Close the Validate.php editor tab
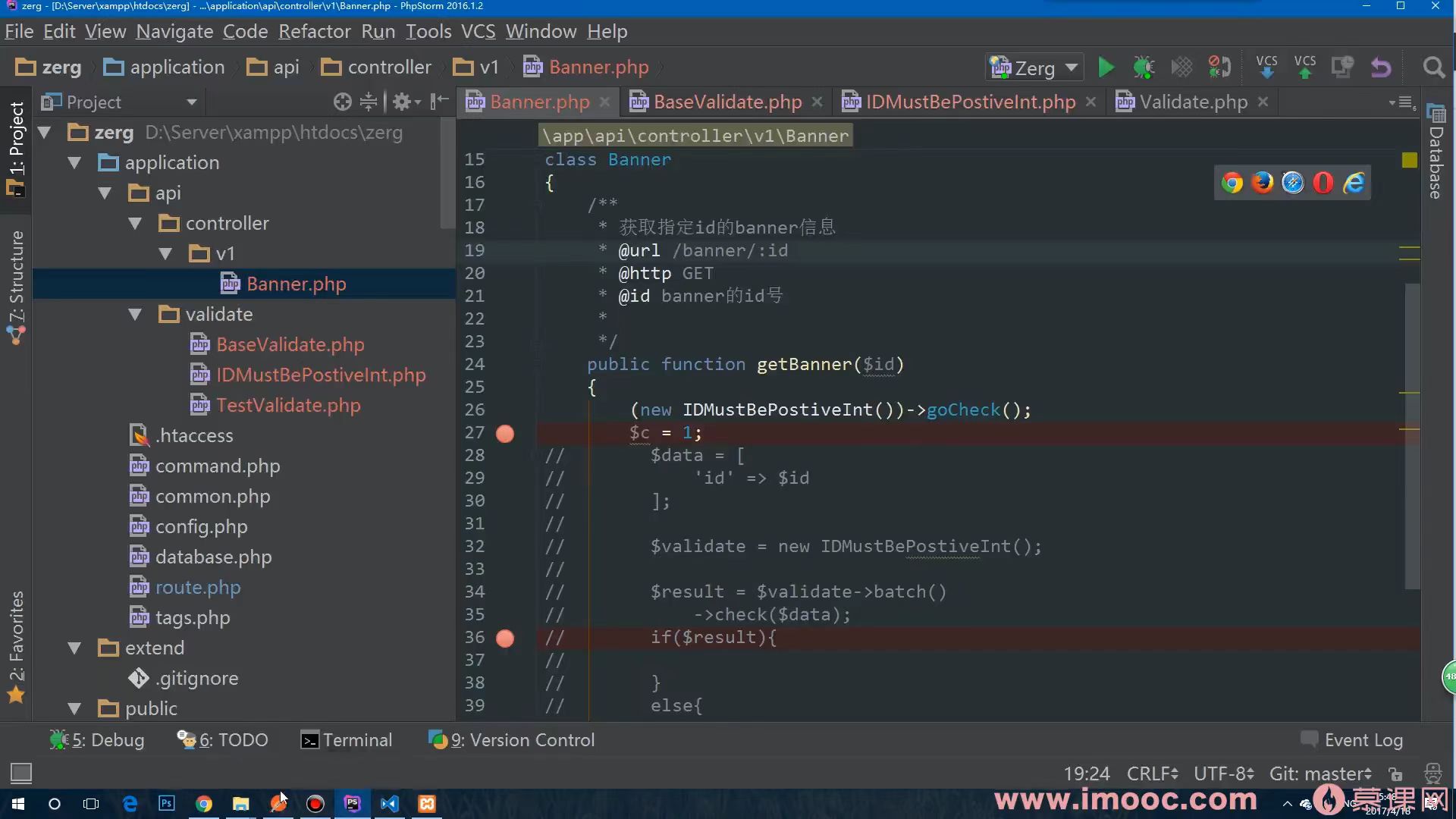 click(x=1263, y=102)
